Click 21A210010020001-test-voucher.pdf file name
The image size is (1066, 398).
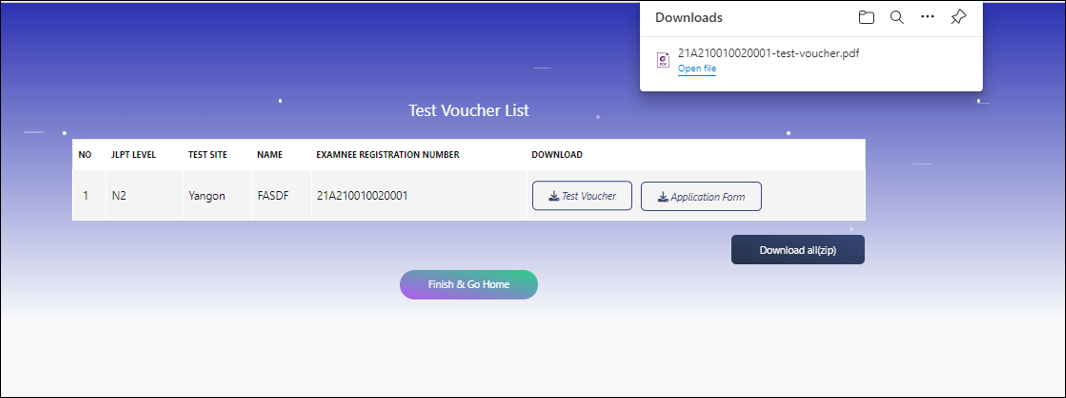[x=769, y=54]
